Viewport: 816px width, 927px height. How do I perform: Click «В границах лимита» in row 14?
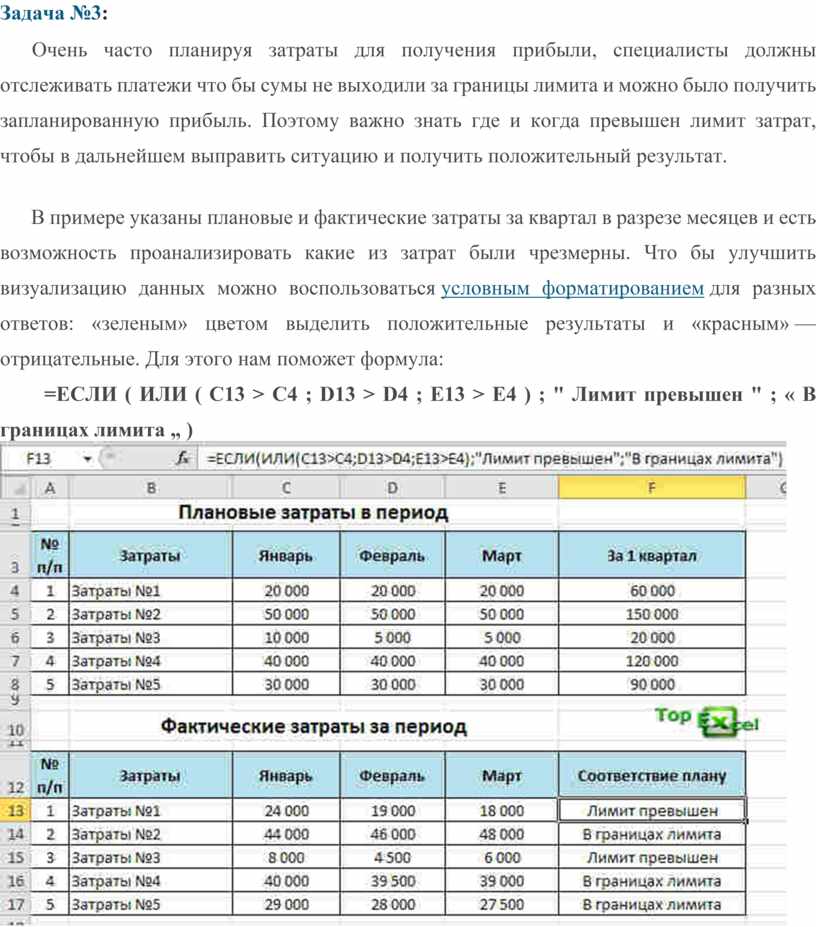click(652, 834)
